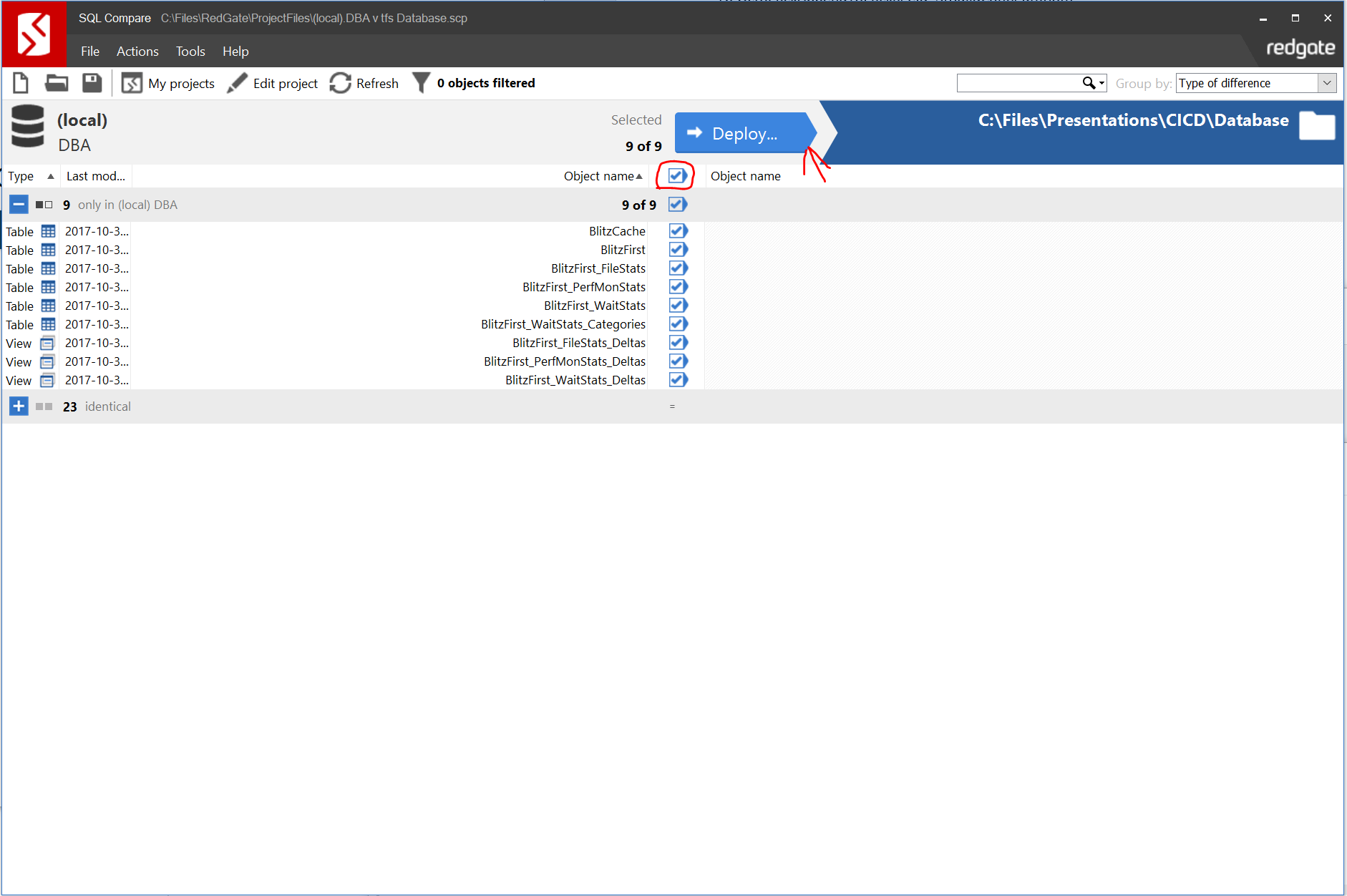Toggle the select-all header checkbox
Screen dimensions: 1347x896
click(x=677, y=175)
